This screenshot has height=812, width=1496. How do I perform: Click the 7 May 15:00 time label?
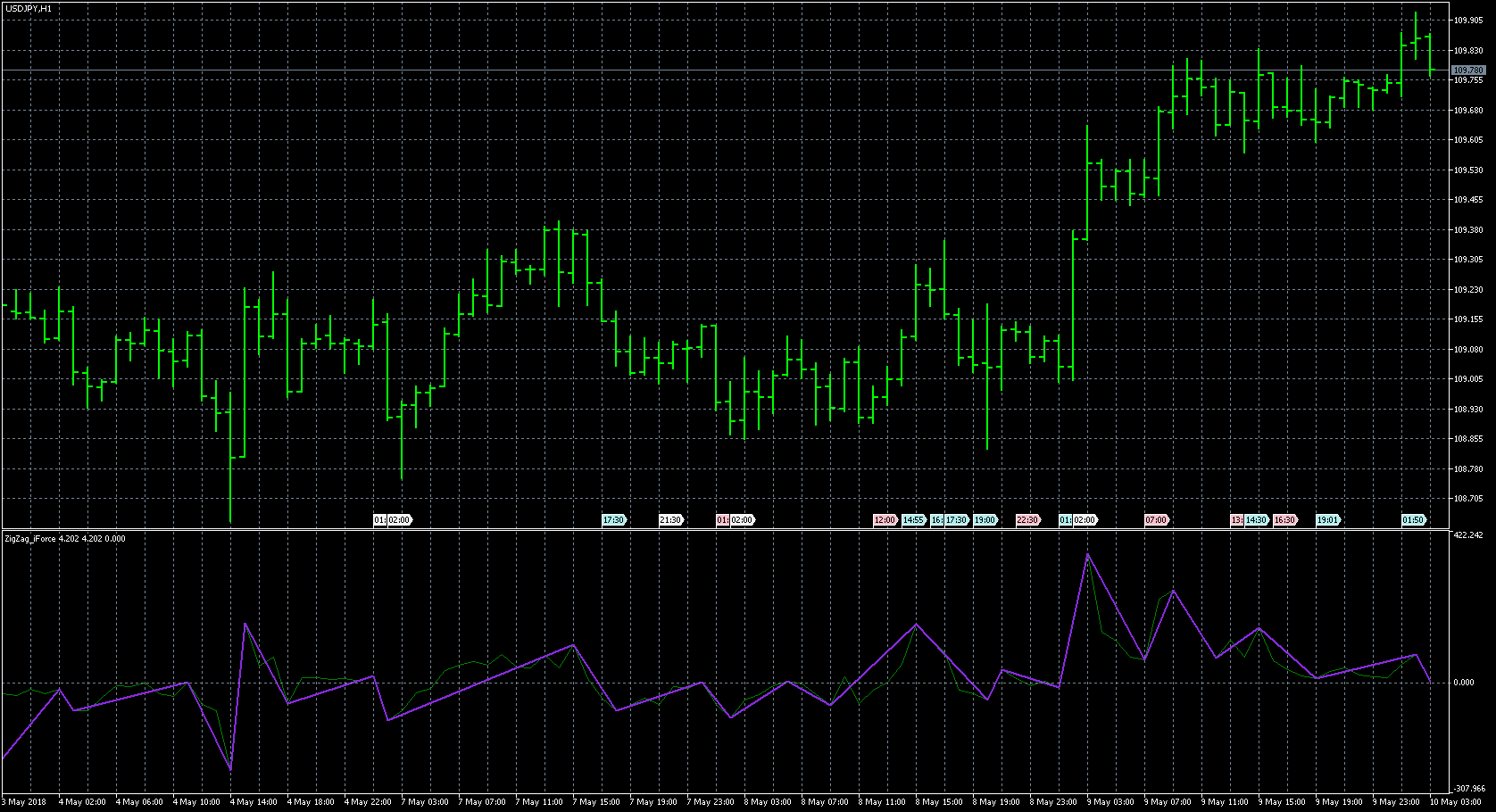[596, 802]
